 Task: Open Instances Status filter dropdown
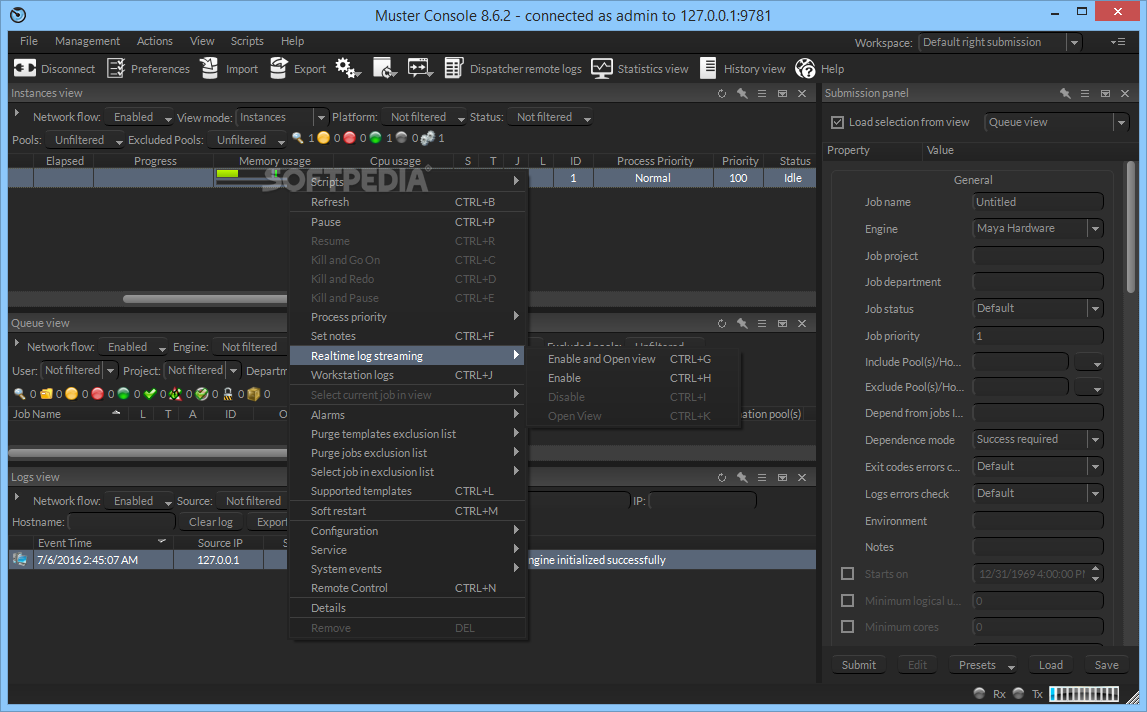point(551,117)
